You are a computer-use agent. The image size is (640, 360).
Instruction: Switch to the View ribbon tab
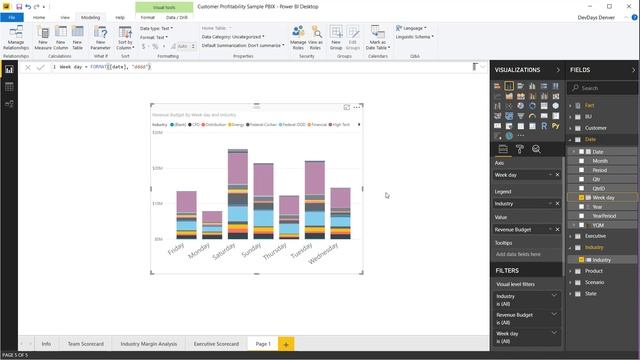point(65,18)
